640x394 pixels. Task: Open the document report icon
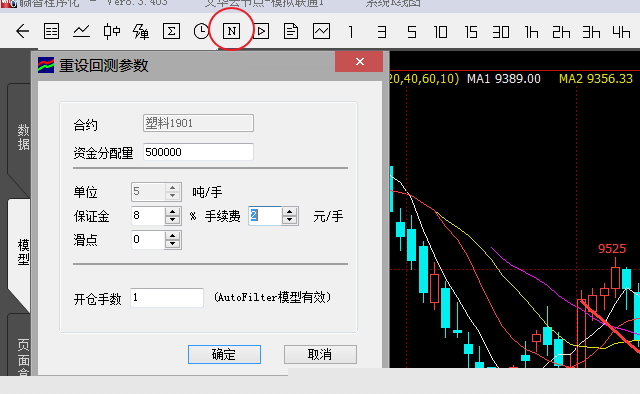(291, 31)
